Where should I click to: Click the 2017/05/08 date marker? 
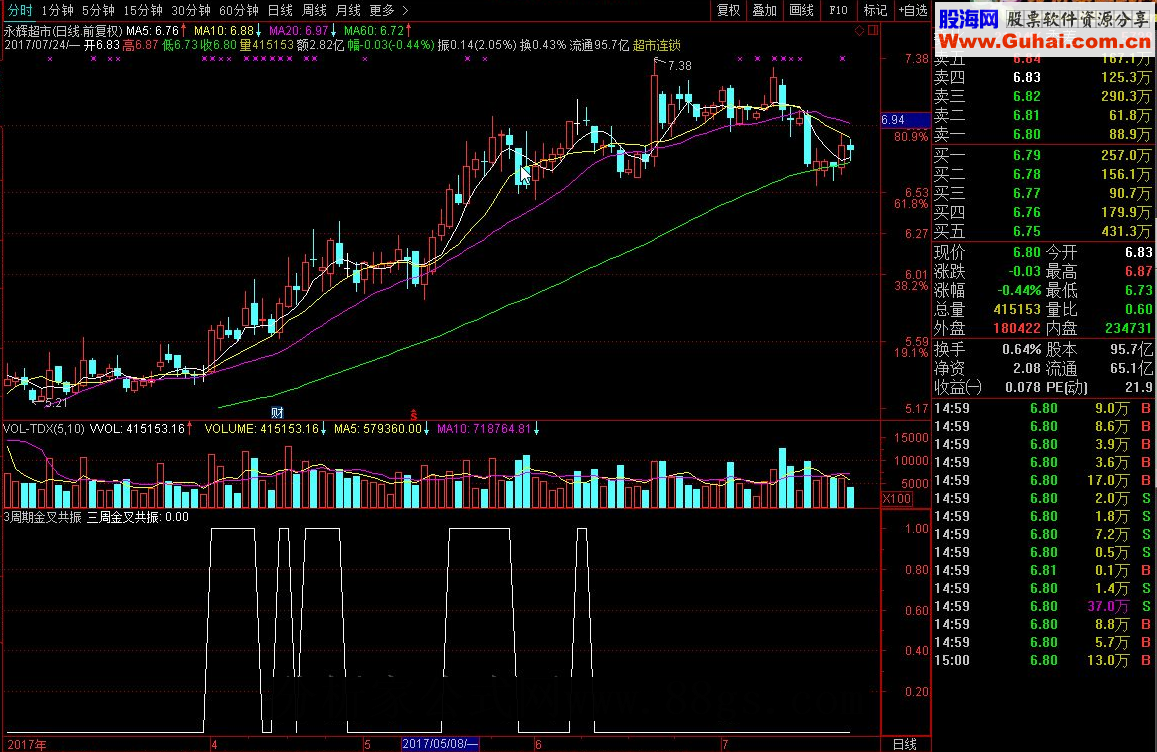[x=441, y=744]
